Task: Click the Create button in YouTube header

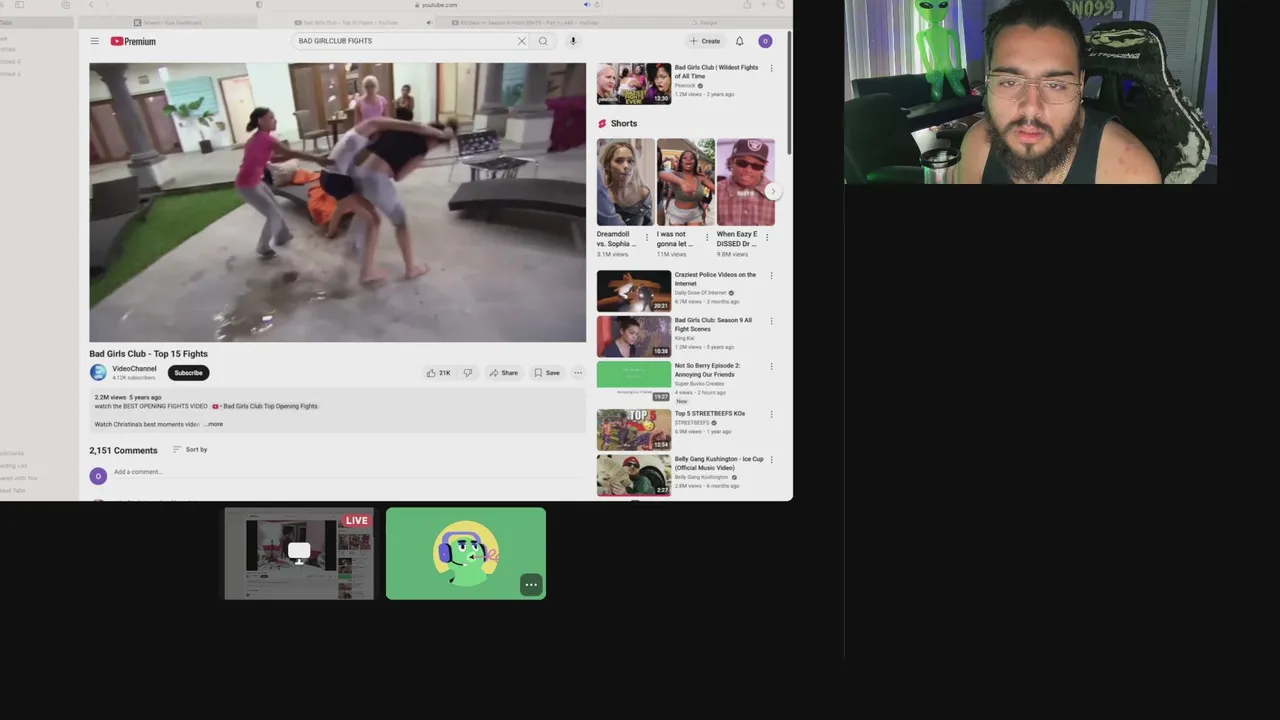Action: (705, 41)
